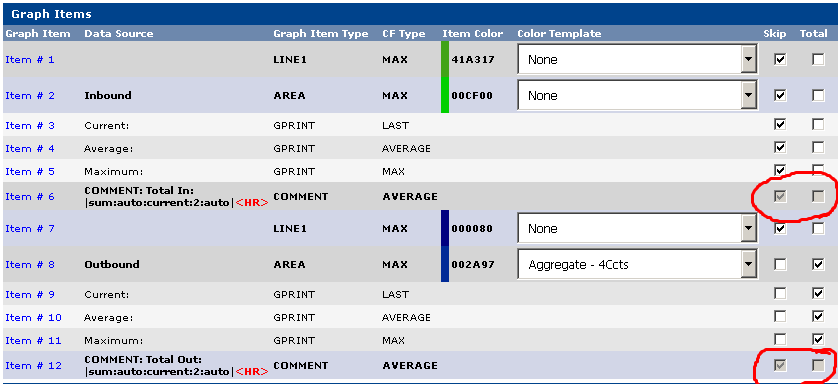Click the CF Type column header
The image size is (838, 384).
(404, 34)
